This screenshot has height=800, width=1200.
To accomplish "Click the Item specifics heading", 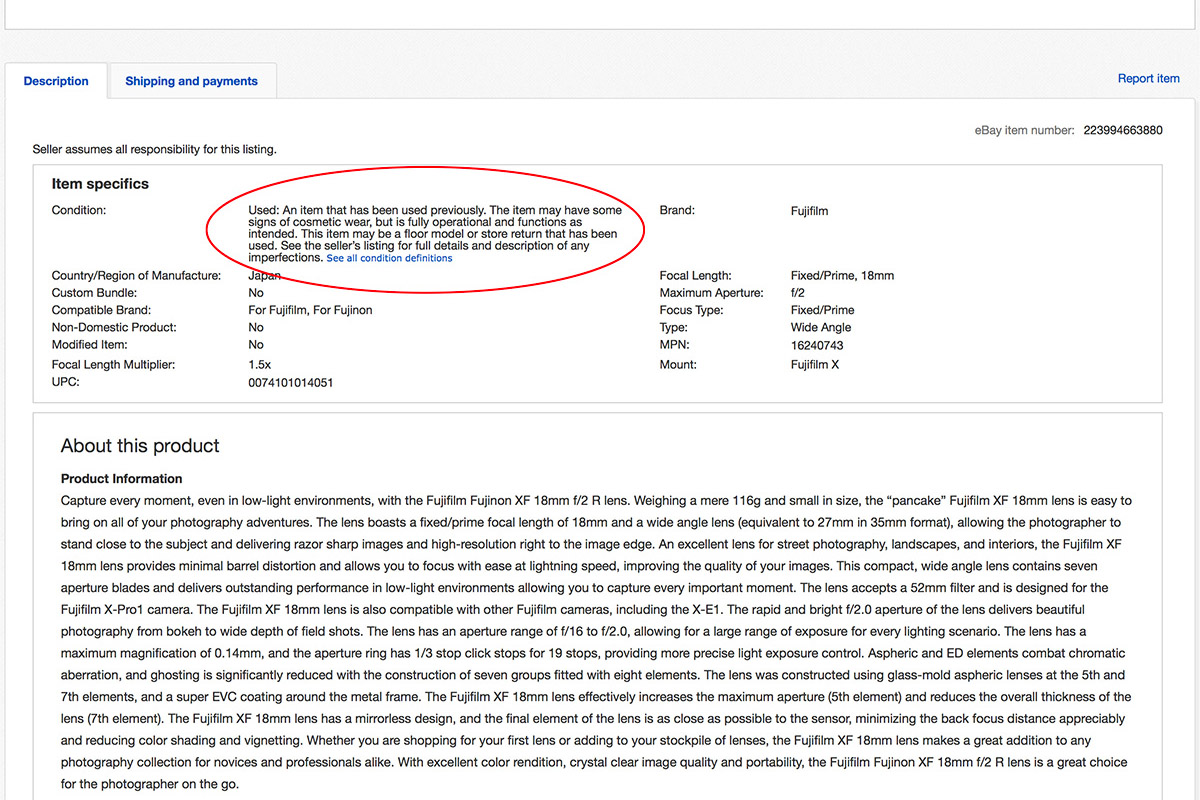I will (100, 184).
